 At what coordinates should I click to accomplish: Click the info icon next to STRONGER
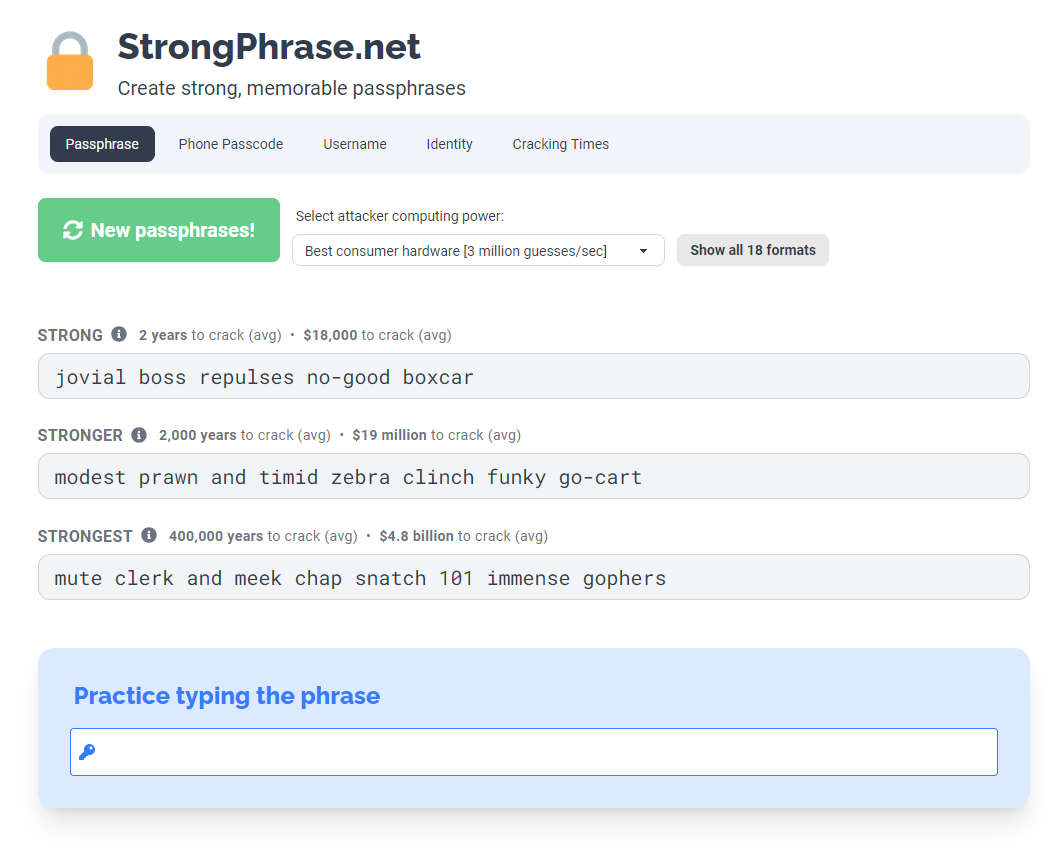139,435
